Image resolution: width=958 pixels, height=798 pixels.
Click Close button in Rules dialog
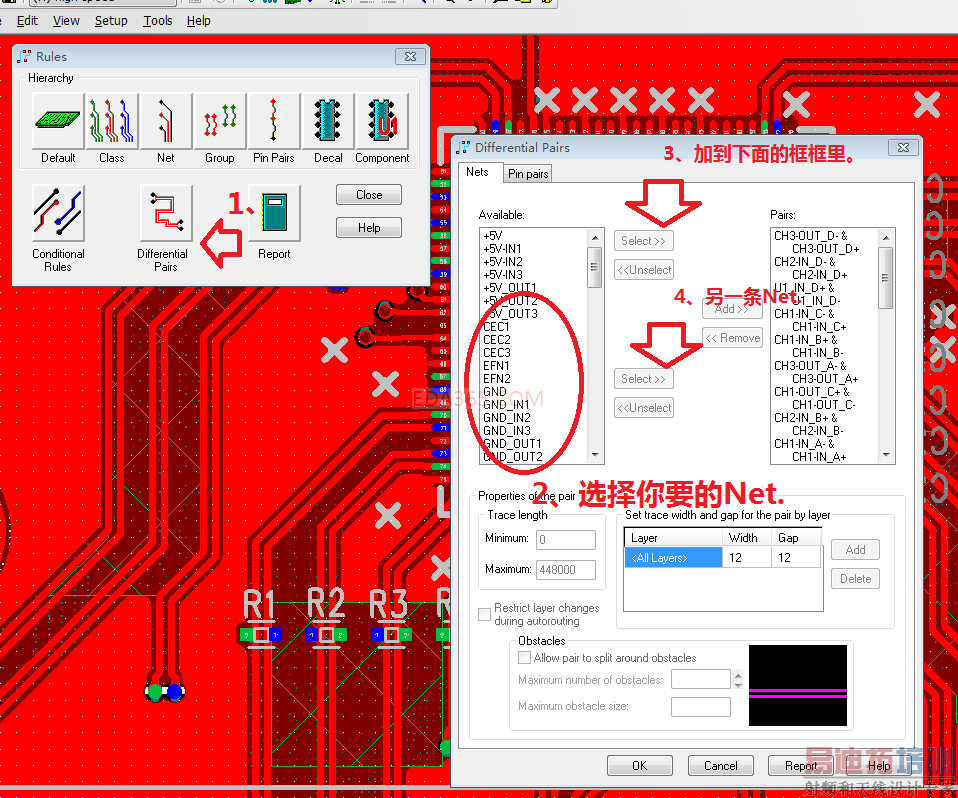[x=369, y=195]
